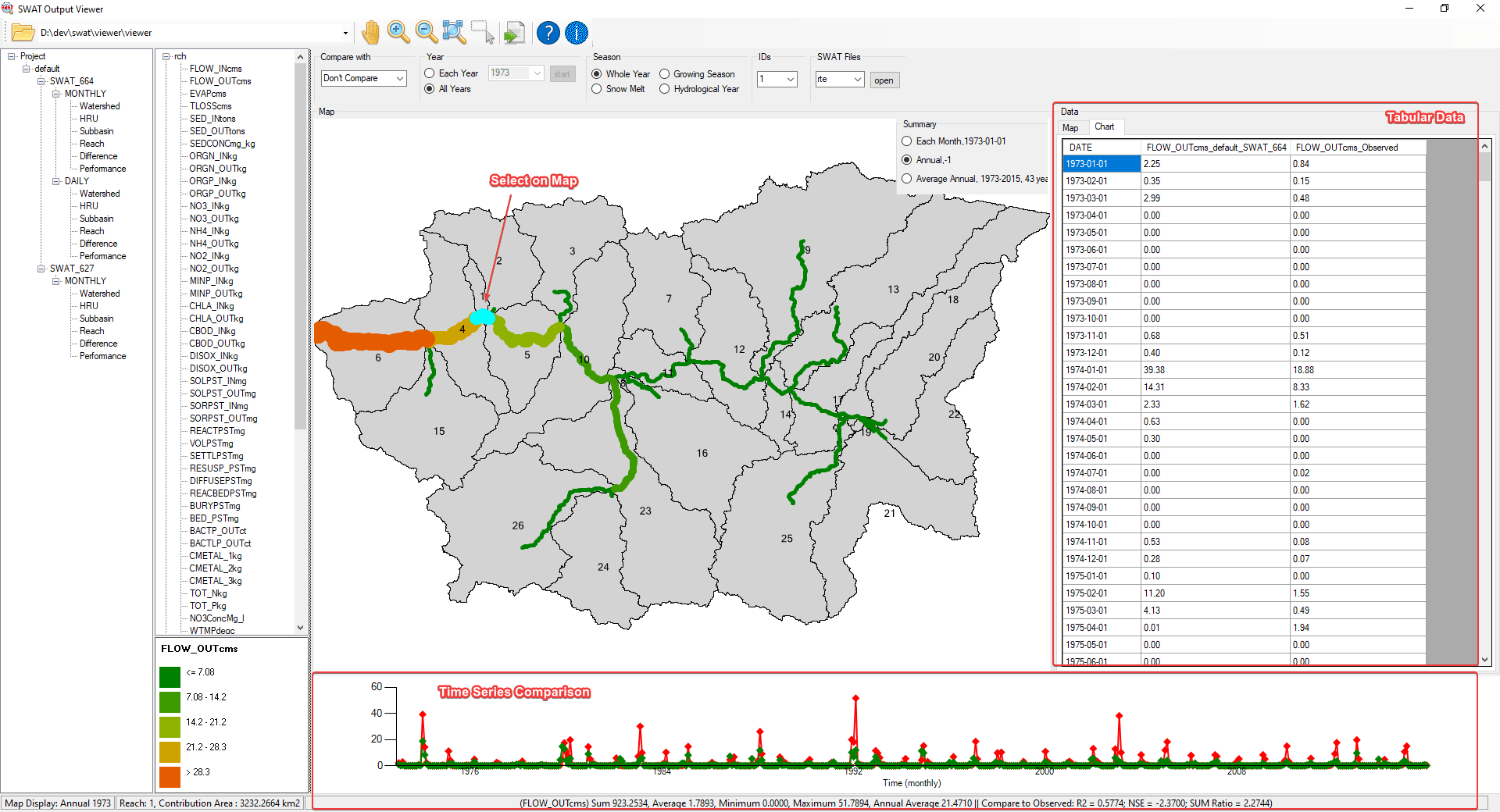Activate the Zoom In magnifier tool
This screenshot has height=812, width=1500.
point(398,33)
